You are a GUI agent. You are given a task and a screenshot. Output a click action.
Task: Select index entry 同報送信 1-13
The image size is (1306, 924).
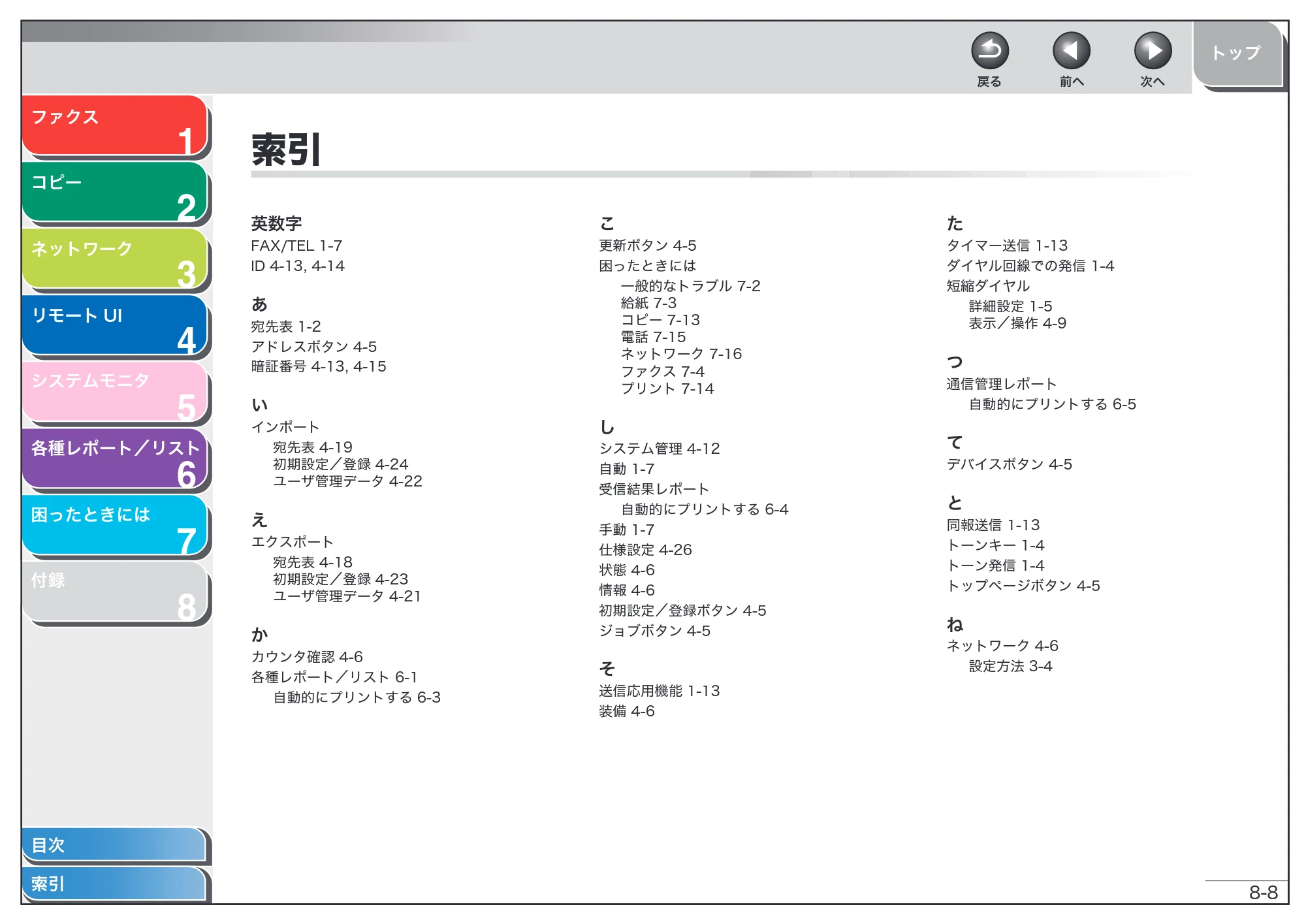pyautogui.click(x=994, y=524)
